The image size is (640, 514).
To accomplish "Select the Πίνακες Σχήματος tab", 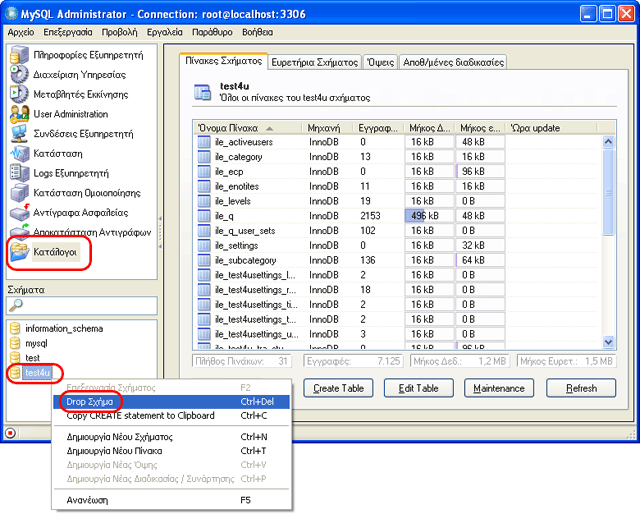I will 224,61.
